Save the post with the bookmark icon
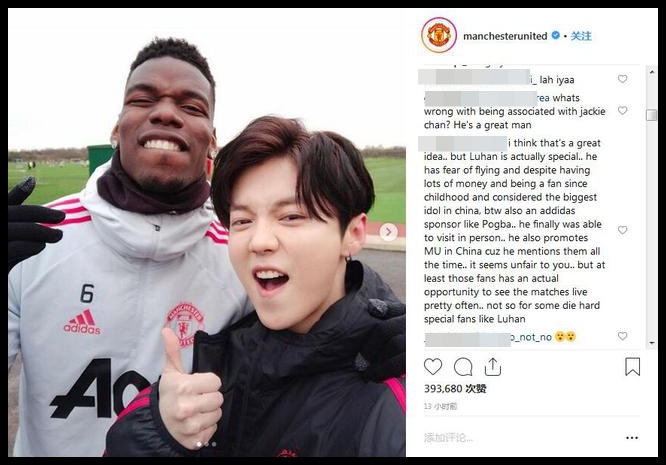 [632, 366]
